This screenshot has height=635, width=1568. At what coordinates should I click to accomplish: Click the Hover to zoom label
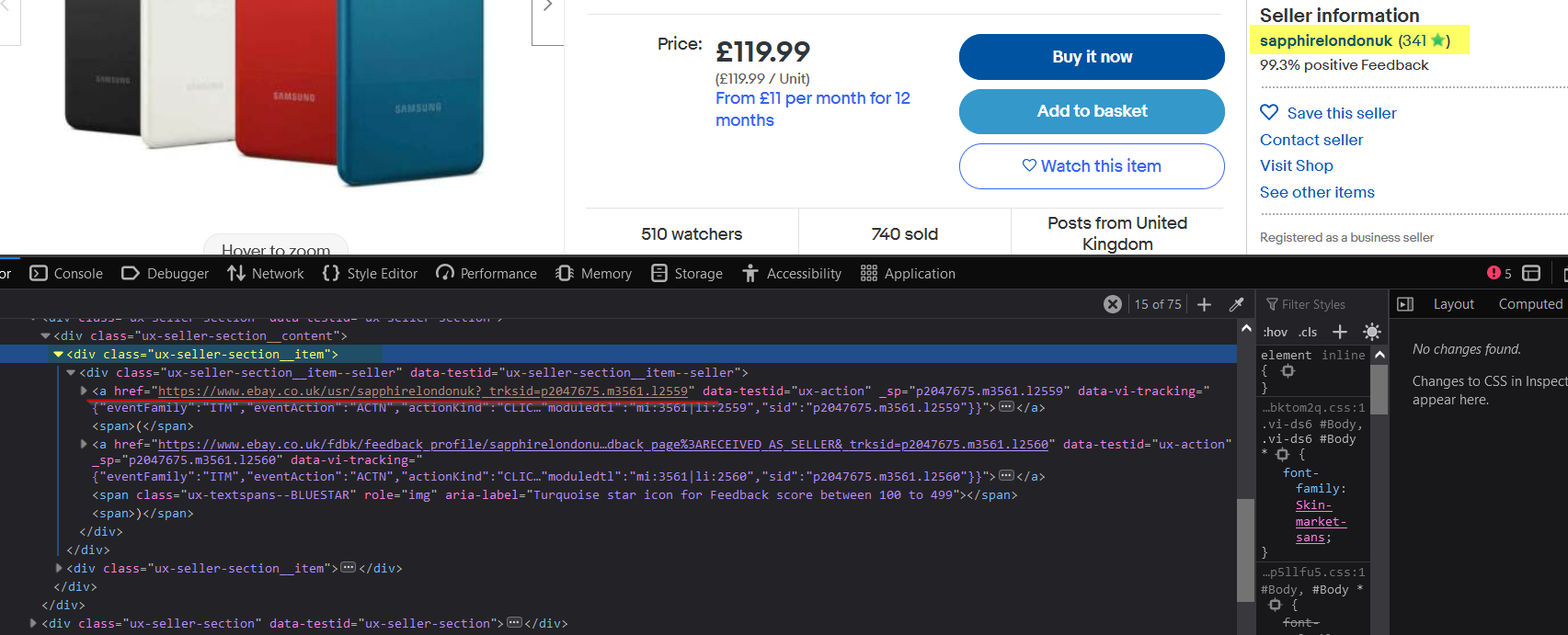coord(276,249)
